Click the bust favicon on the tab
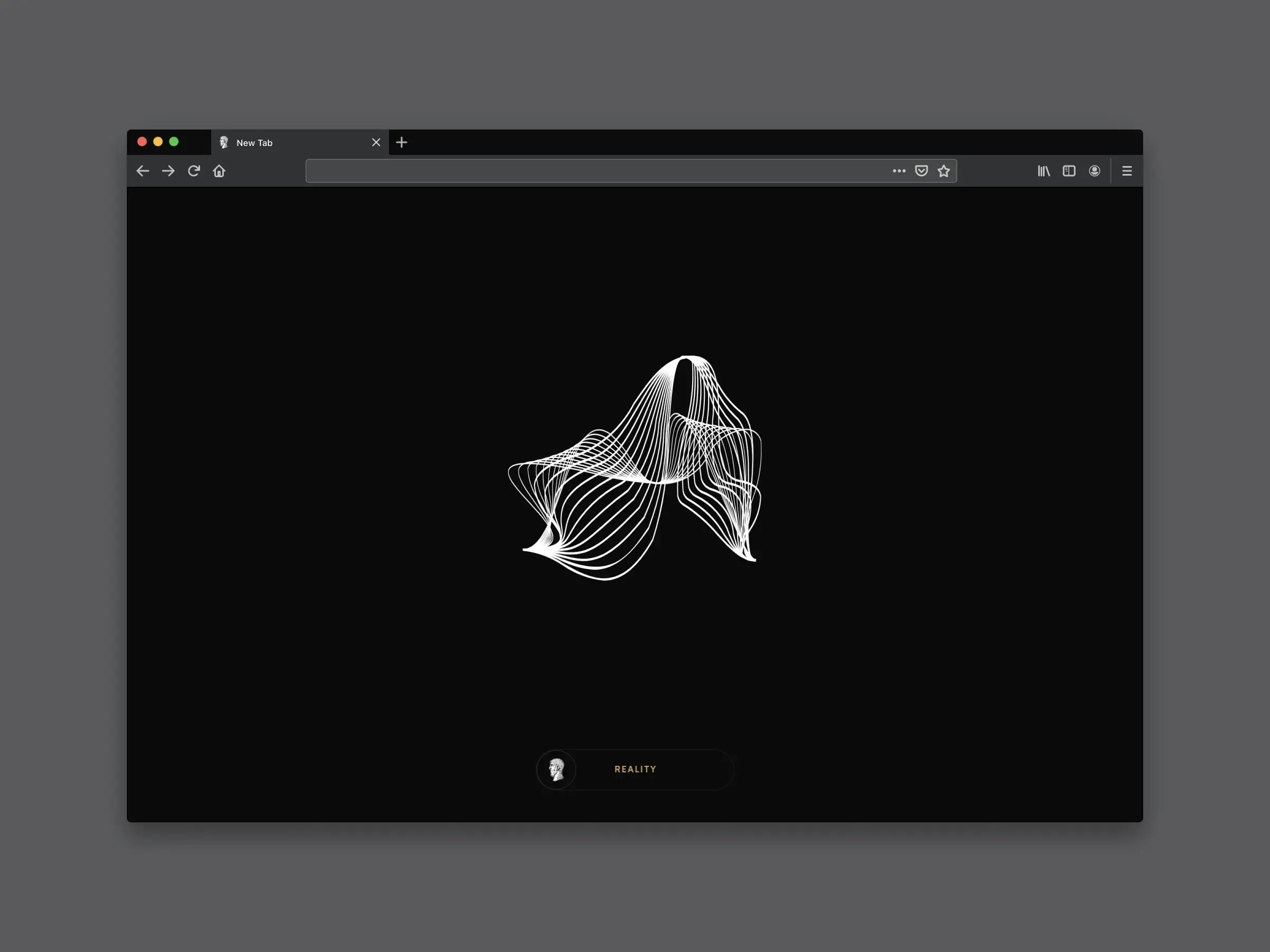The image size is (1270, 952). point(224,142)
